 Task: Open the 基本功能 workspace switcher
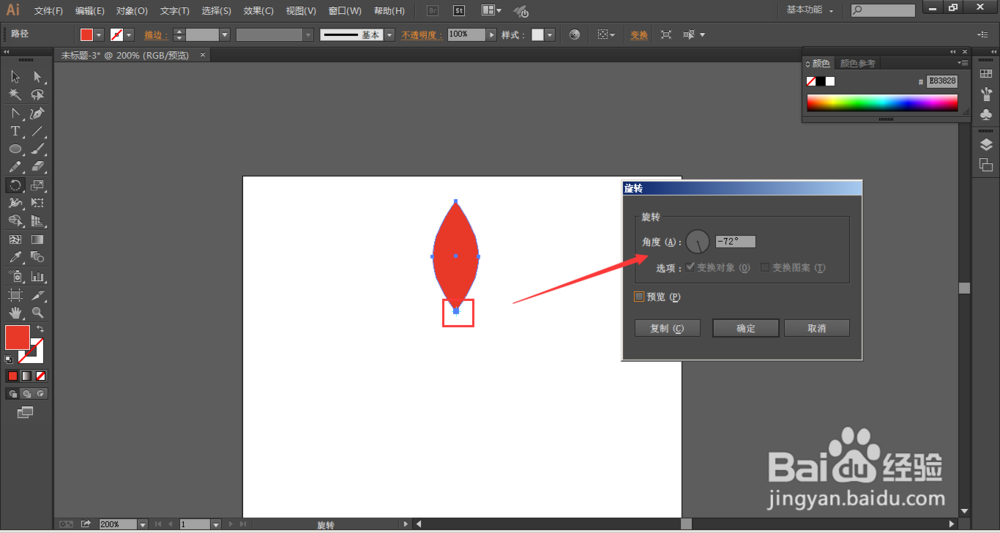coord(810,10)
